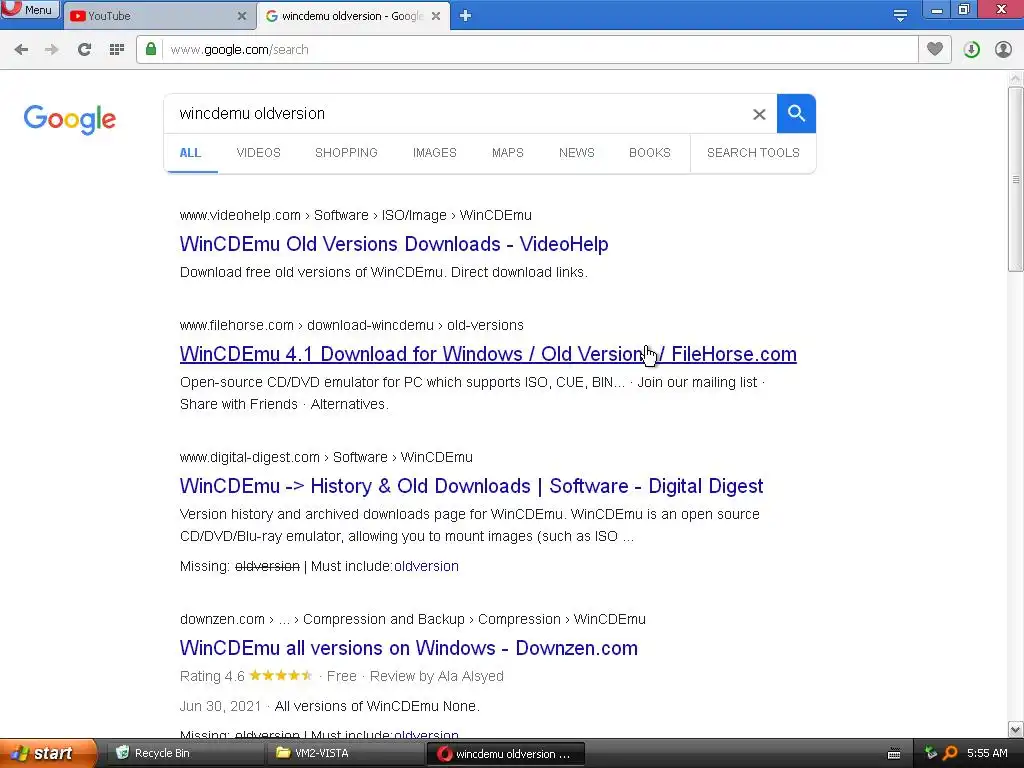Viewport: 1024px width, 768px height.
Task: Click Must include oldversion link under Digital Digest
Action: point(426,566)
